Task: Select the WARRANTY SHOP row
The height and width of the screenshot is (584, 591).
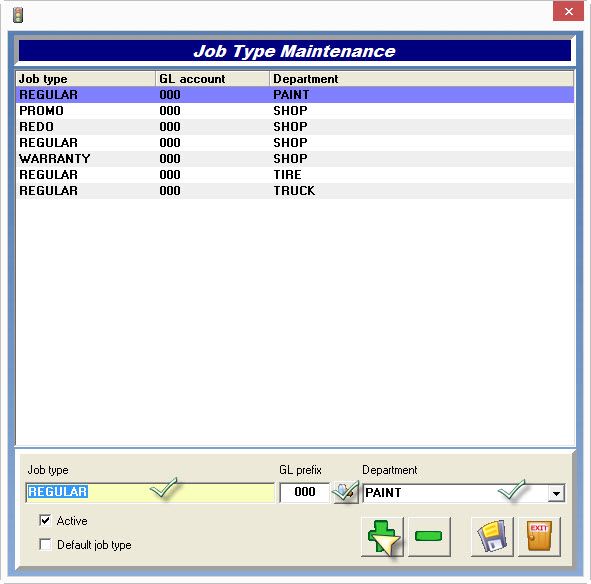Action: [295, 159]
